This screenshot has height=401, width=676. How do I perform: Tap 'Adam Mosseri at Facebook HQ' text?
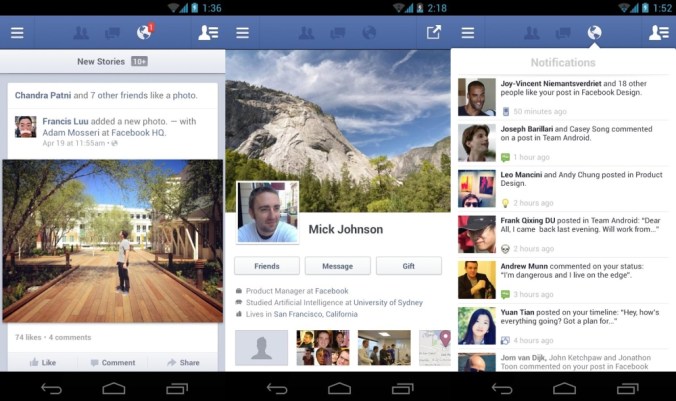(x=103, y=132)
